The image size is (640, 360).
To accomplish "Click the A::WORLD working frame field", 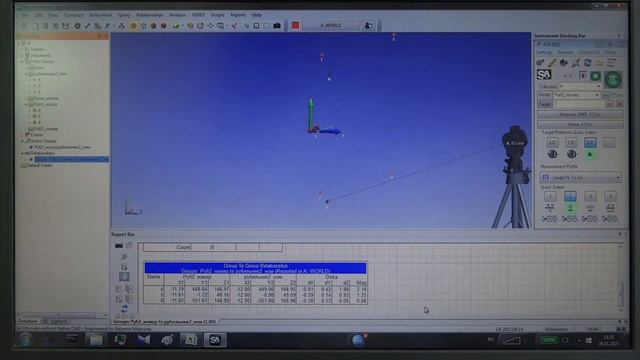I will 331,26.
